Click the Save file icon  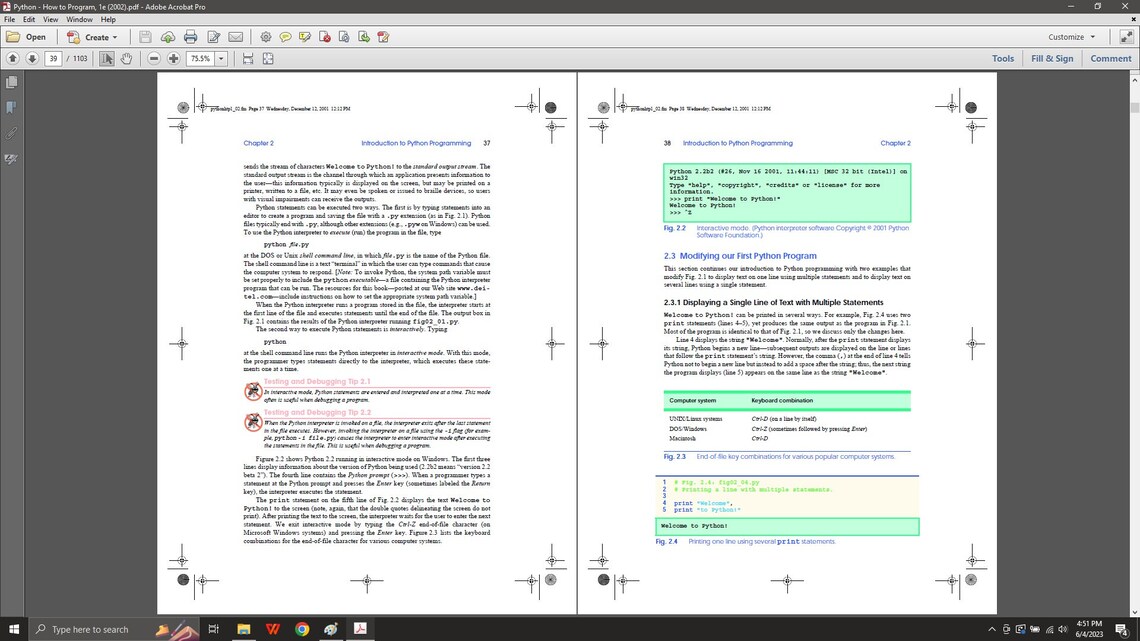point(145,37)
